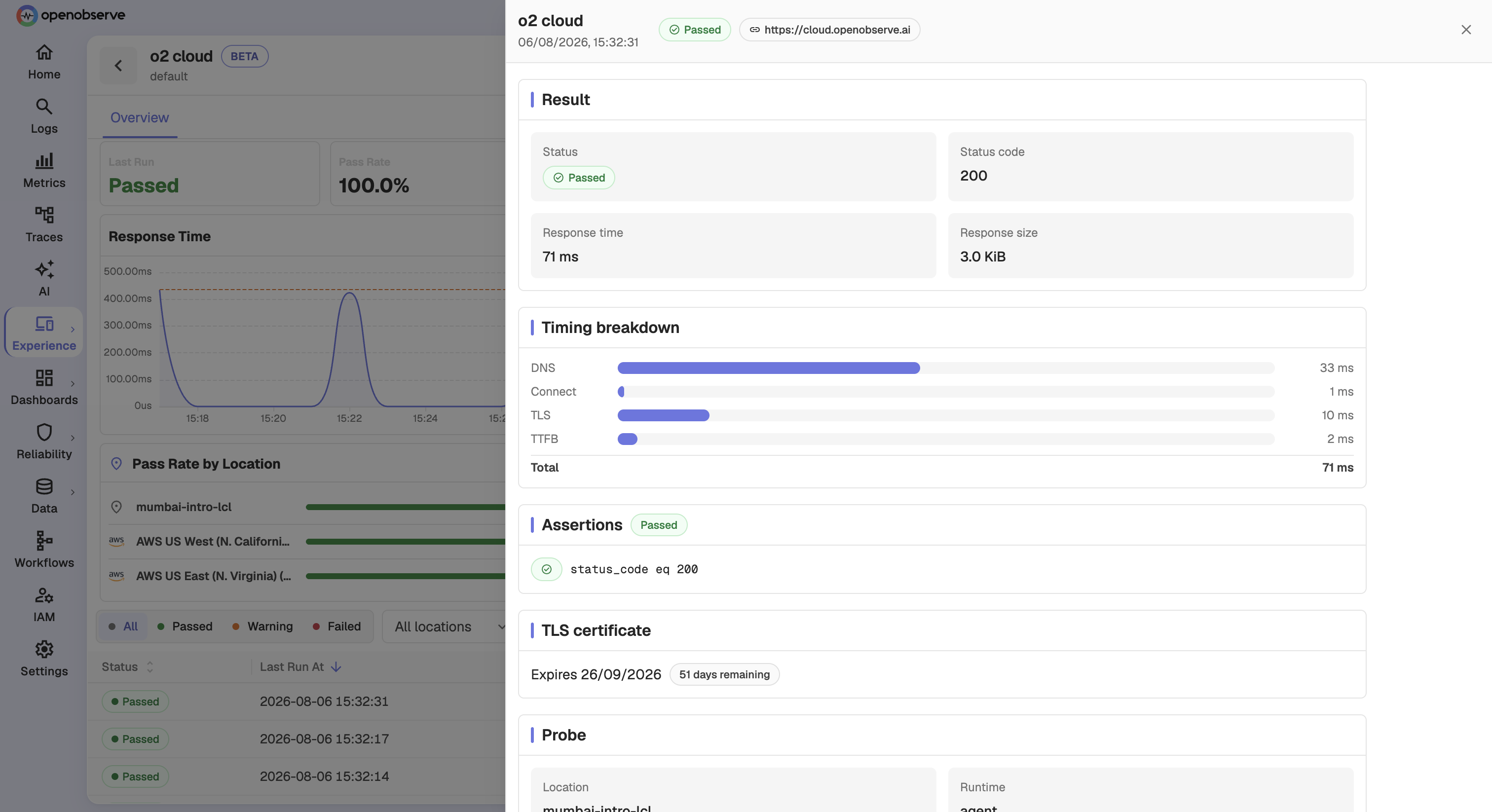Click the Total 71 ms timing value
The image size is (1492, 812).
coord(1338,467)
